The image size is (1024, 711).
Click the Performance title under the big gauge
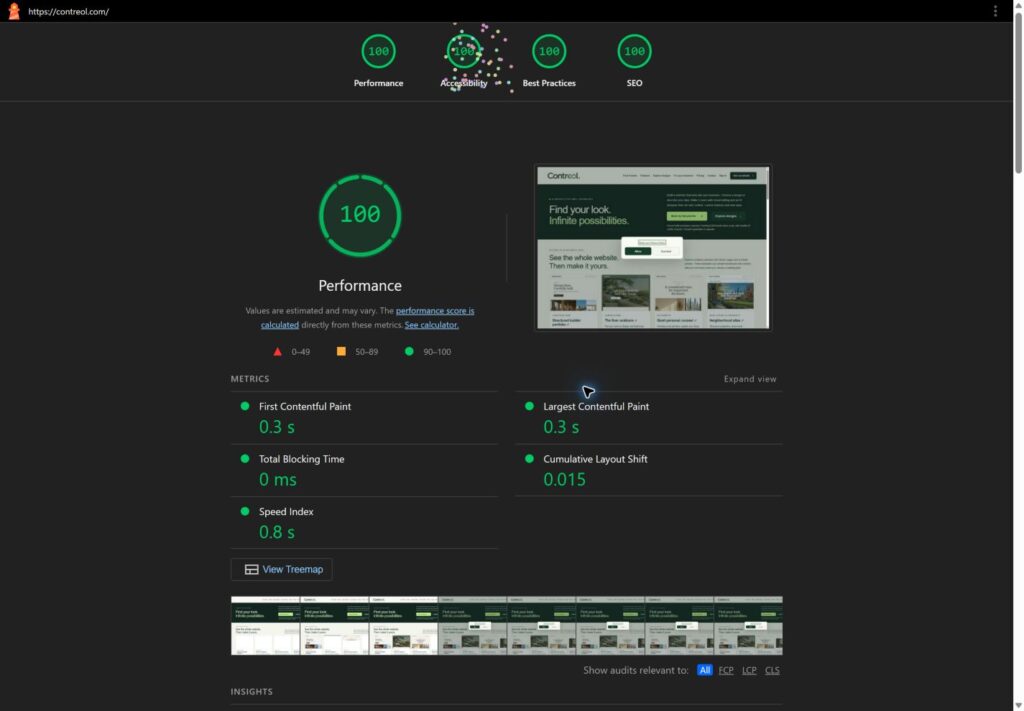pos(360,285)
